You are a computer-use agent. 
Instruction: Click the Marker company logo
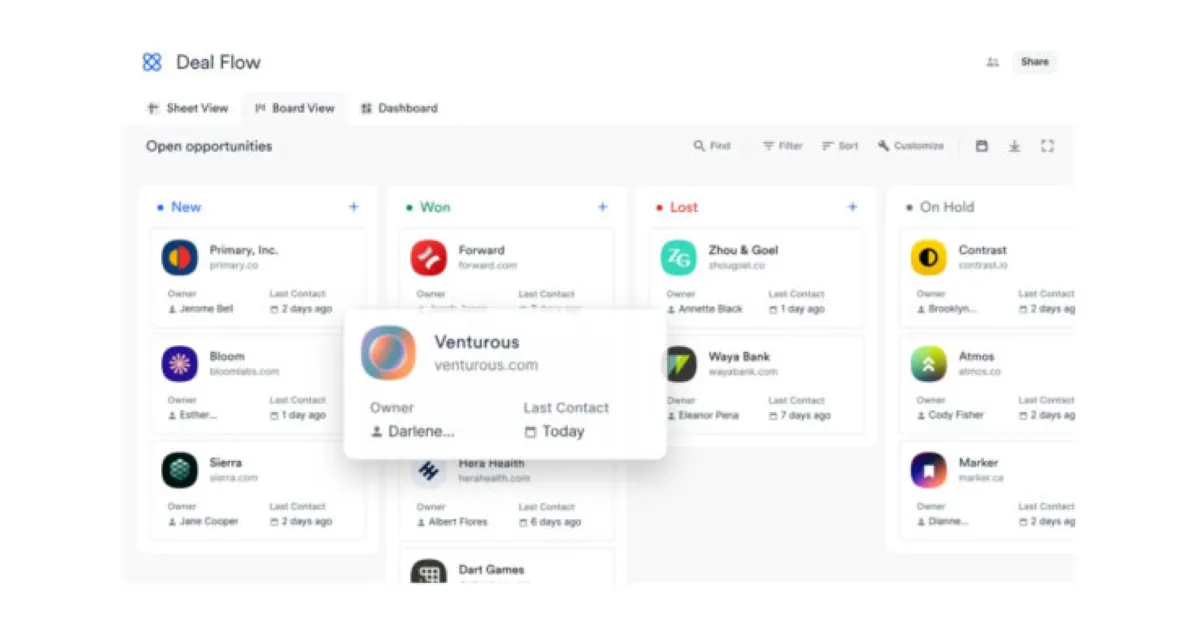click(929, 470)
